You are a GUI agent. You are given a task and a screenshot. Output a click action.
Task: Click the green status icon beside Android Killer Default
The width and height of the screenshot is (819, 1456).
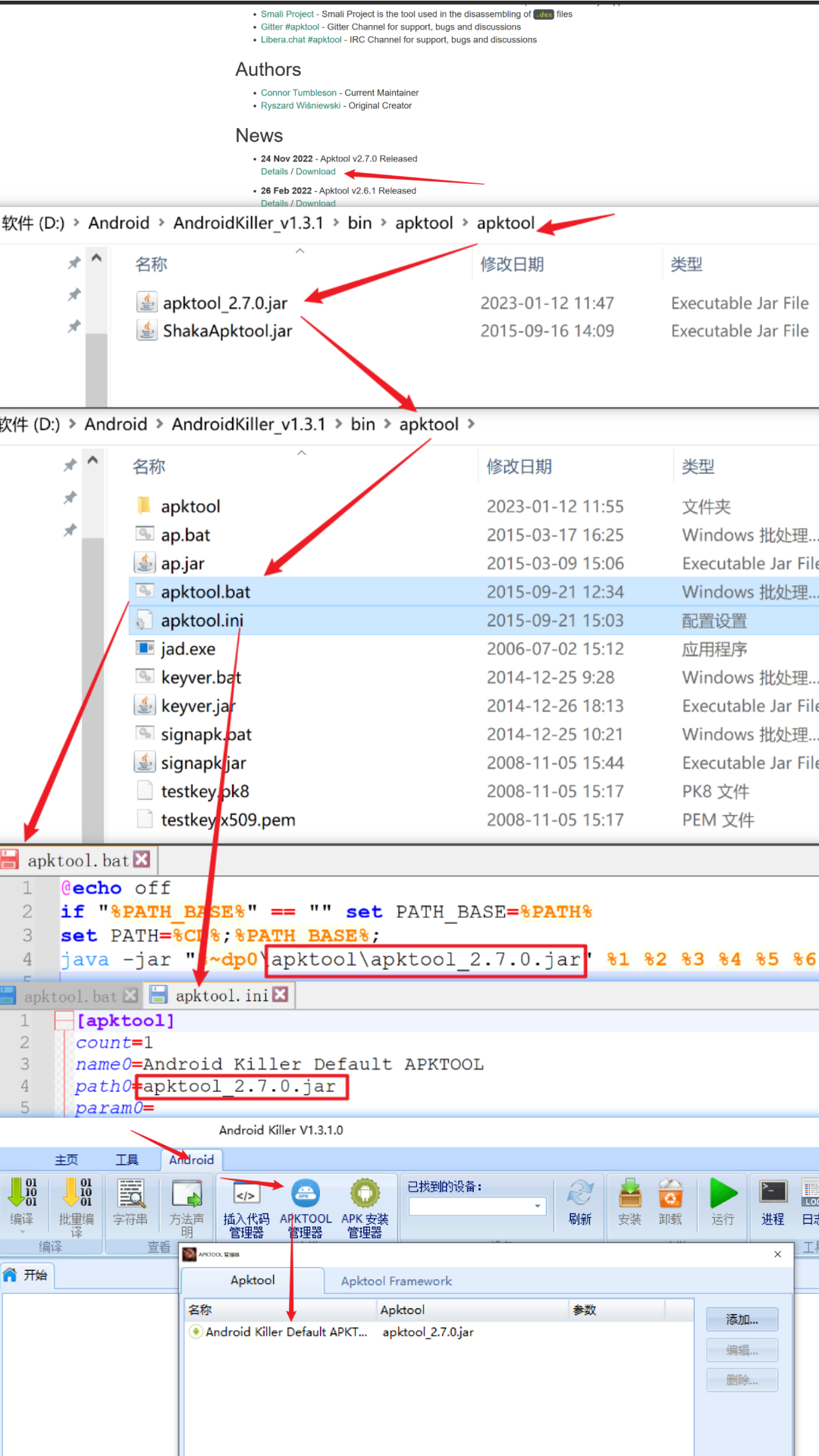point(196,1332)
